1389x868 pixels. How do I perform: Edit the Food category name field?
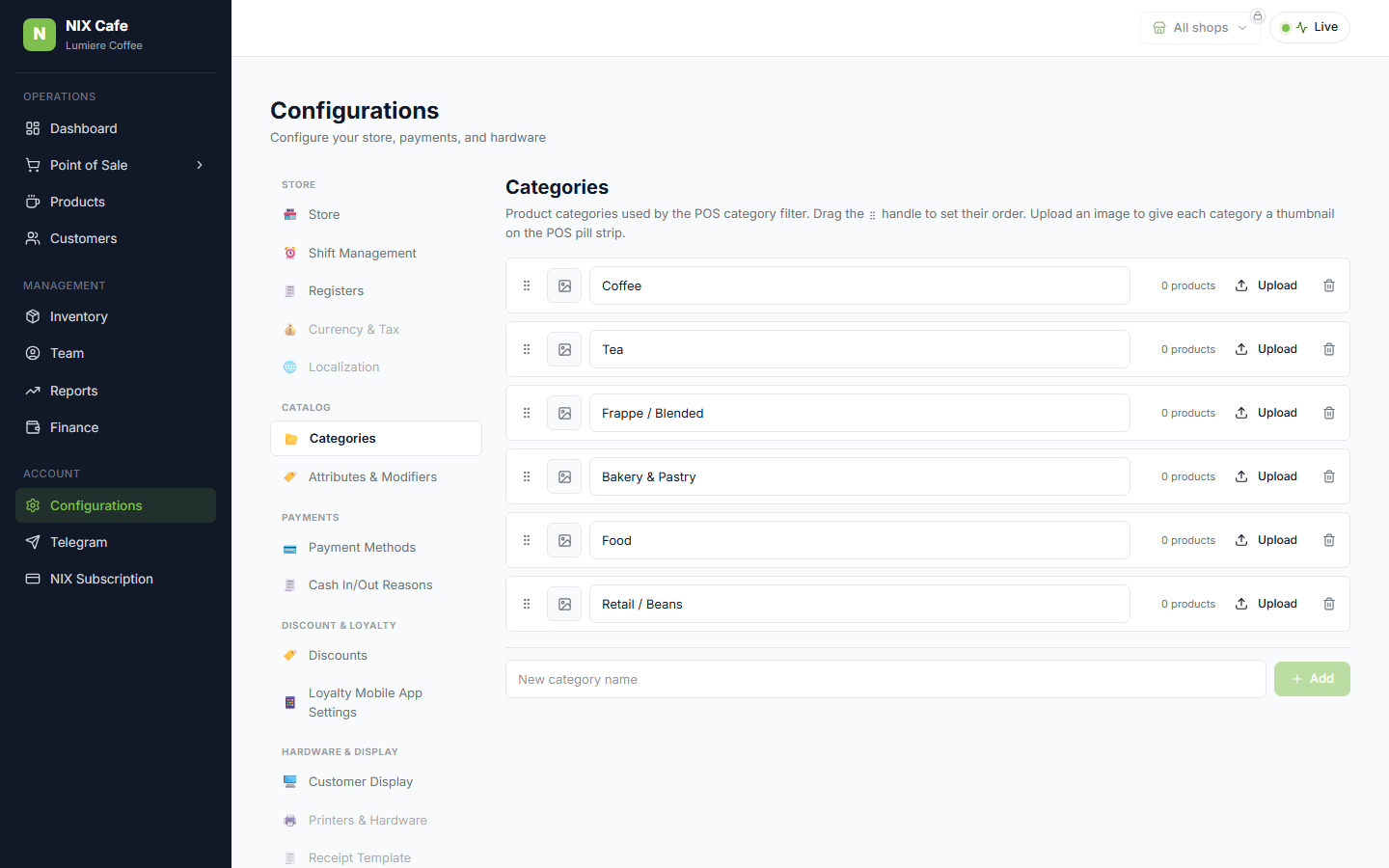click(x=859, y=540)
